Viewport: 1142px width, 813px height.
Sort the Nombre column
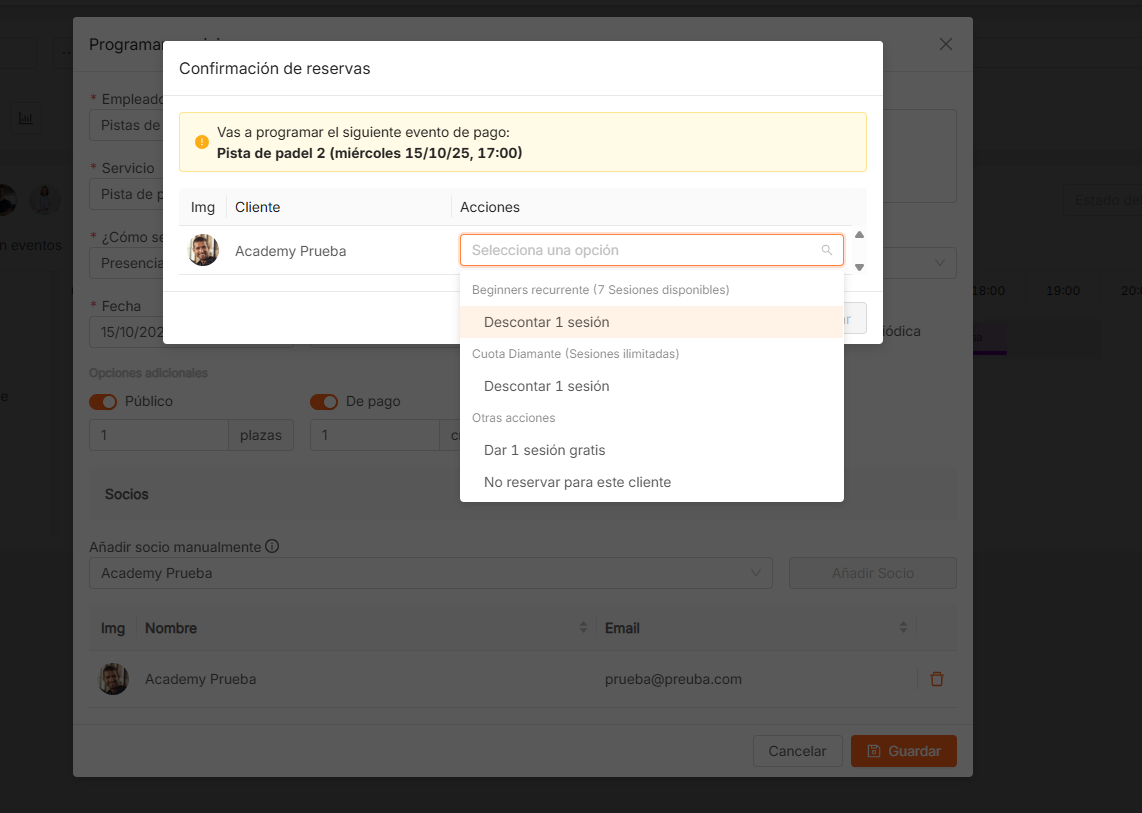[583, 628]
